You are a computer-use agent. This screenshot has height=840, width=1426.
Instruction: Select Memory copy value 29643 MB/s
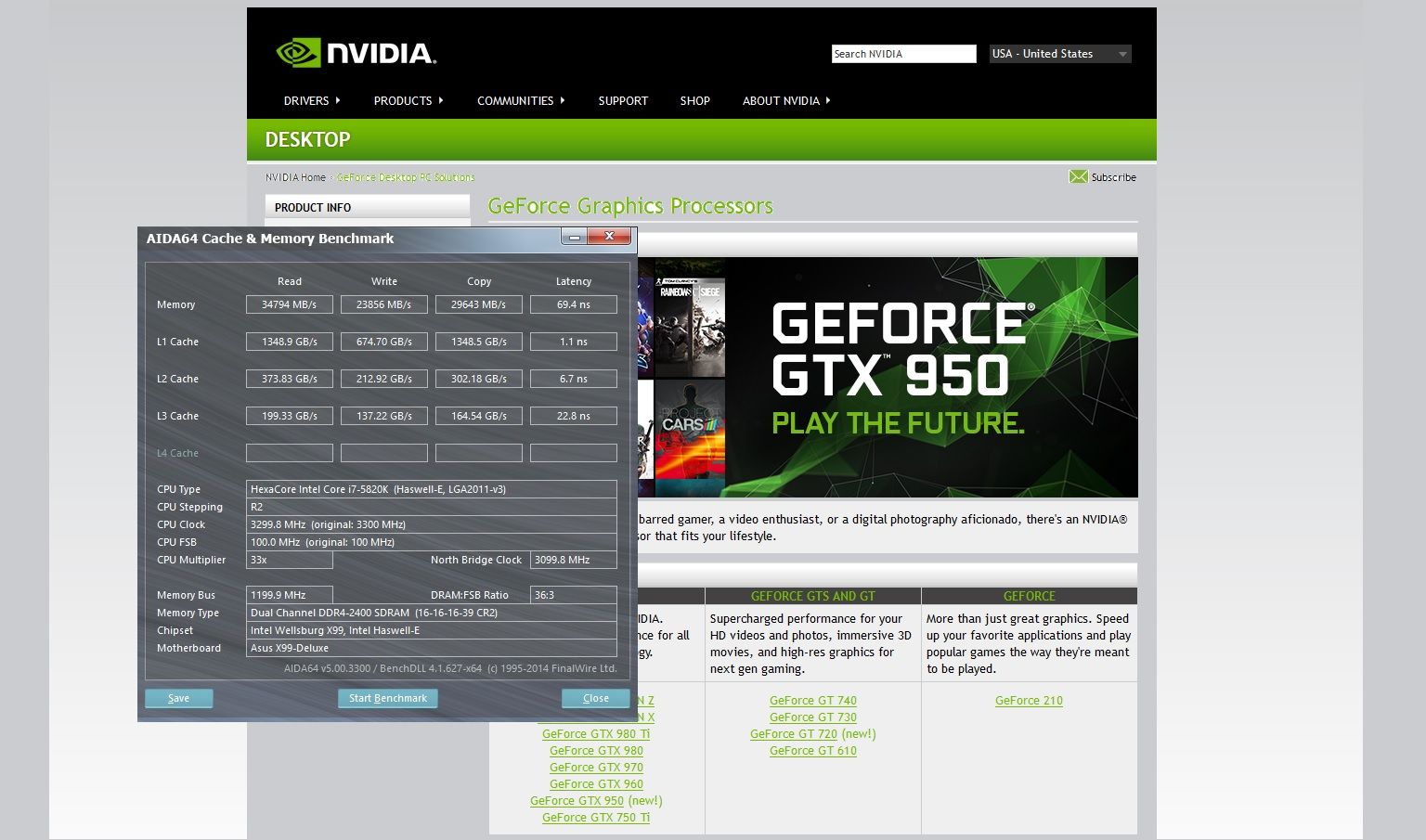click(x=479, y=304)
